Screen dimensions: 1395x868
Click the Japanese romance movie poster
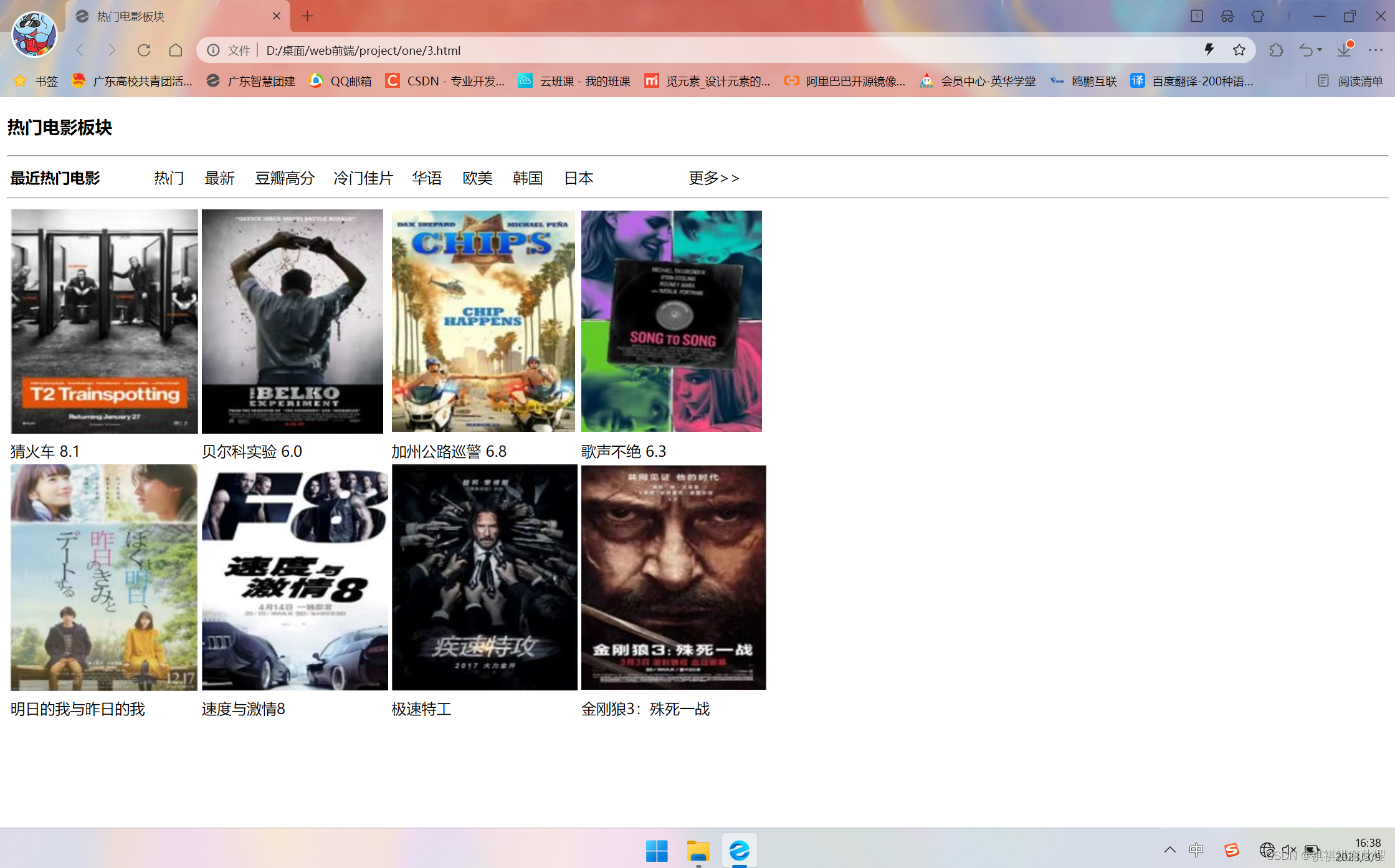click(x=104, y=578)
